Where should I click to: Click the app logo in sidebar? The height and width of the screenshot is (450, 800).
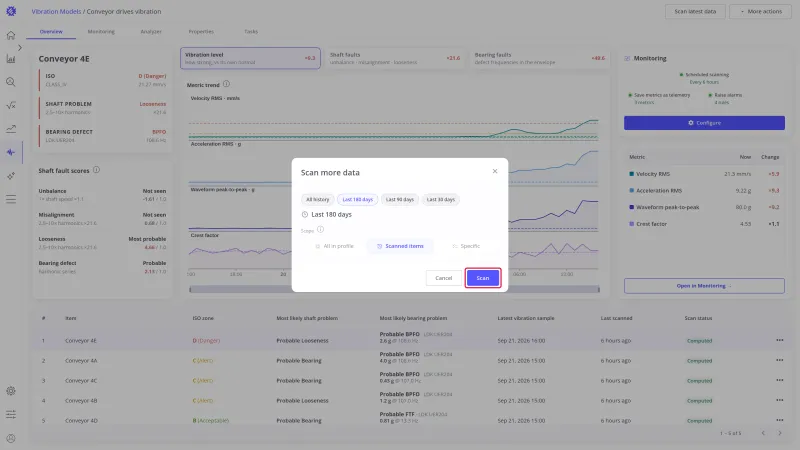[11, 11]
